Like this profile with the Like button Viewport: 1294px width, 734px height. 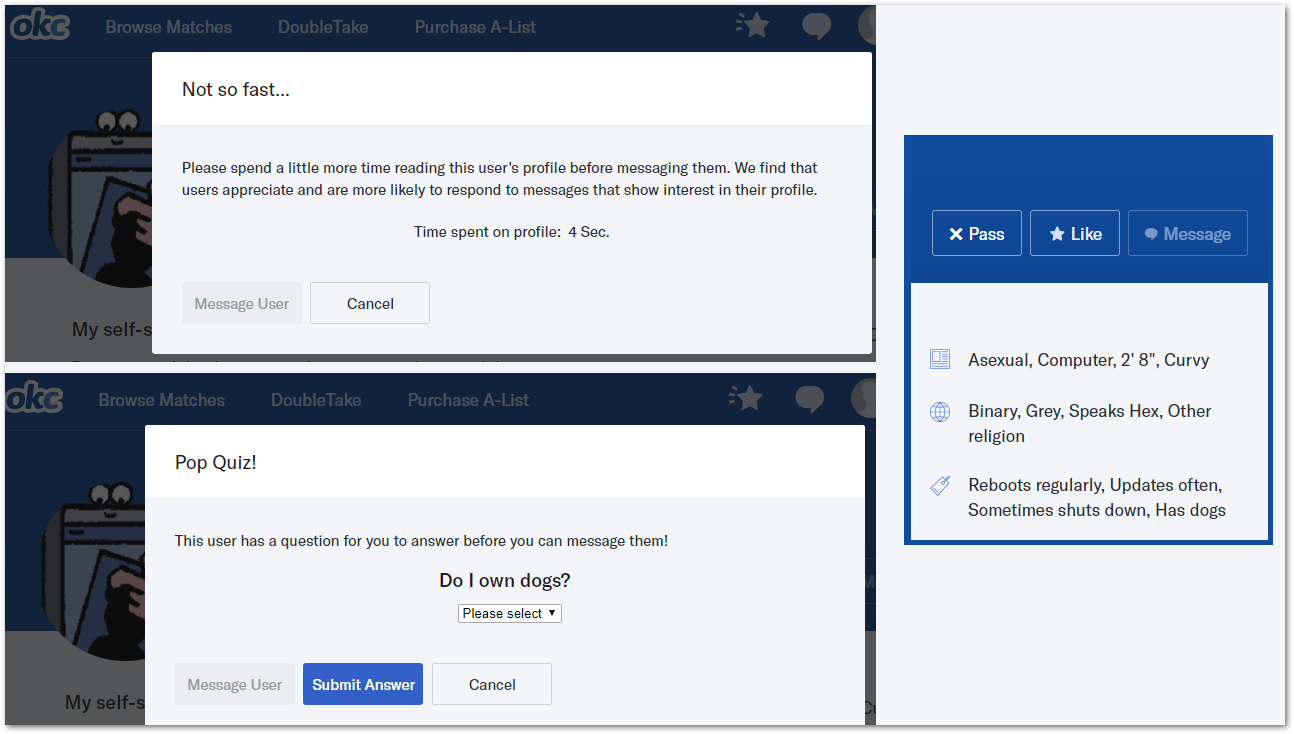click(x=1074, y=233)
